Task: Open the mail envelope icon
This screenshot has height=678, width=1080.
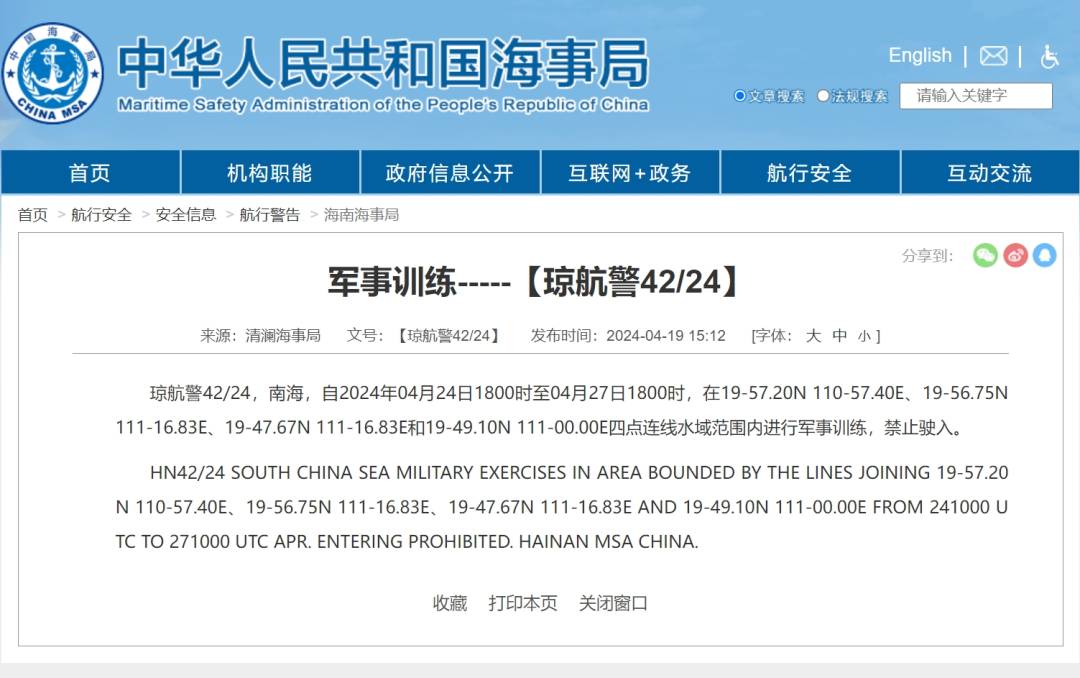Action: [x=993, y=56]
